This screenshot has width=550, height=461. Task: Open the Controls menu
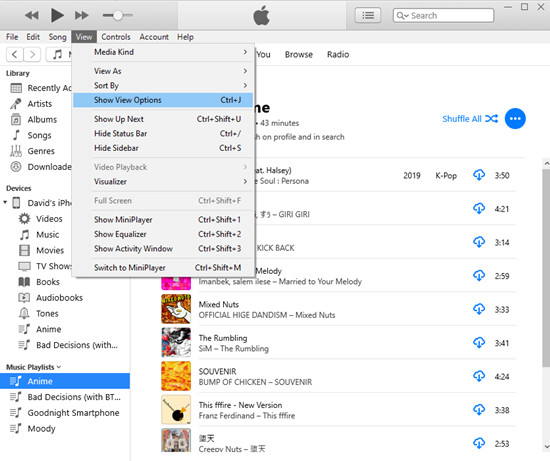pyautogui.click(x=116, y=37)
